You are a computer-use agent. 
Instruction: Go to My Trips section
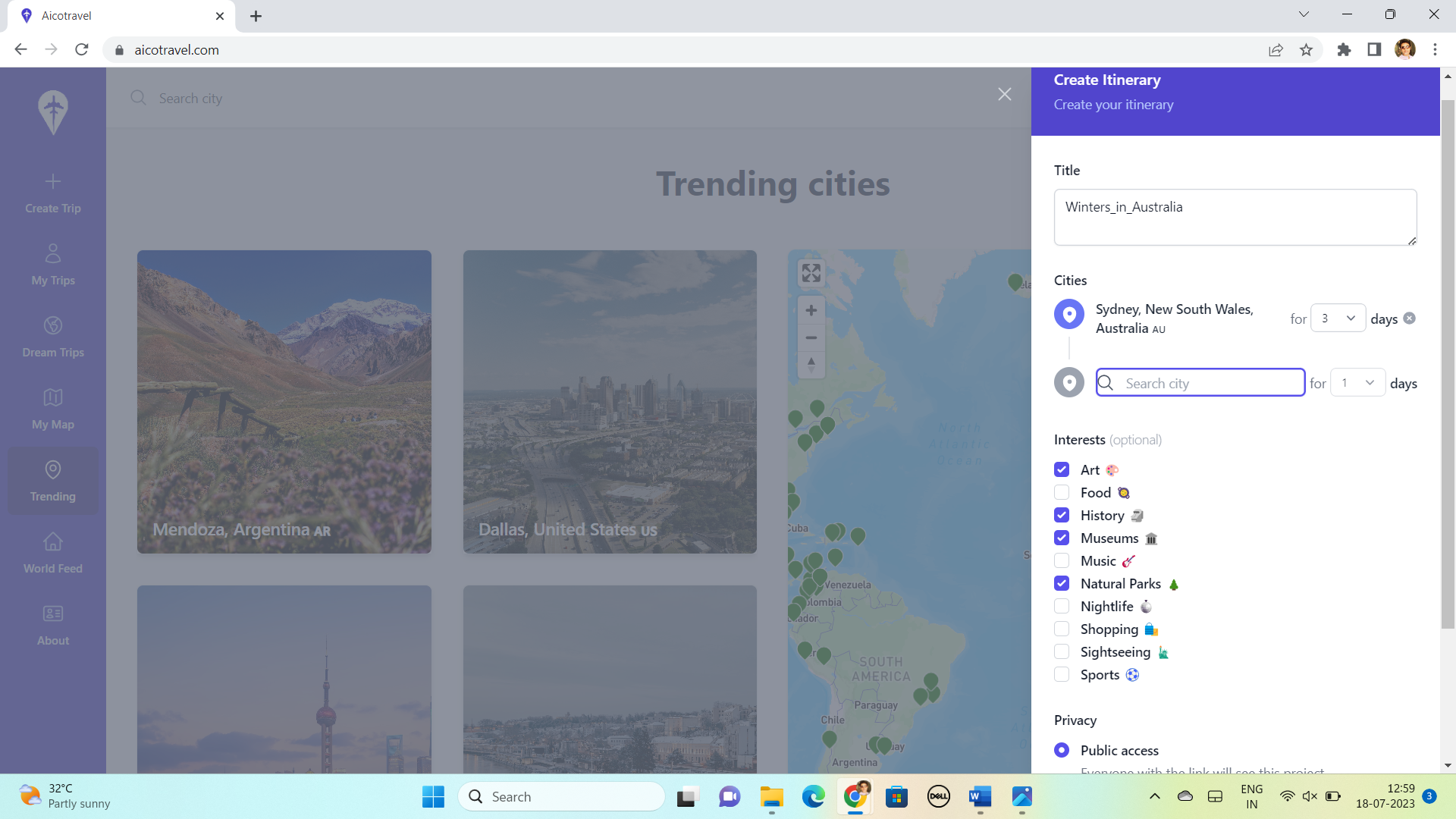click(53, 265)
